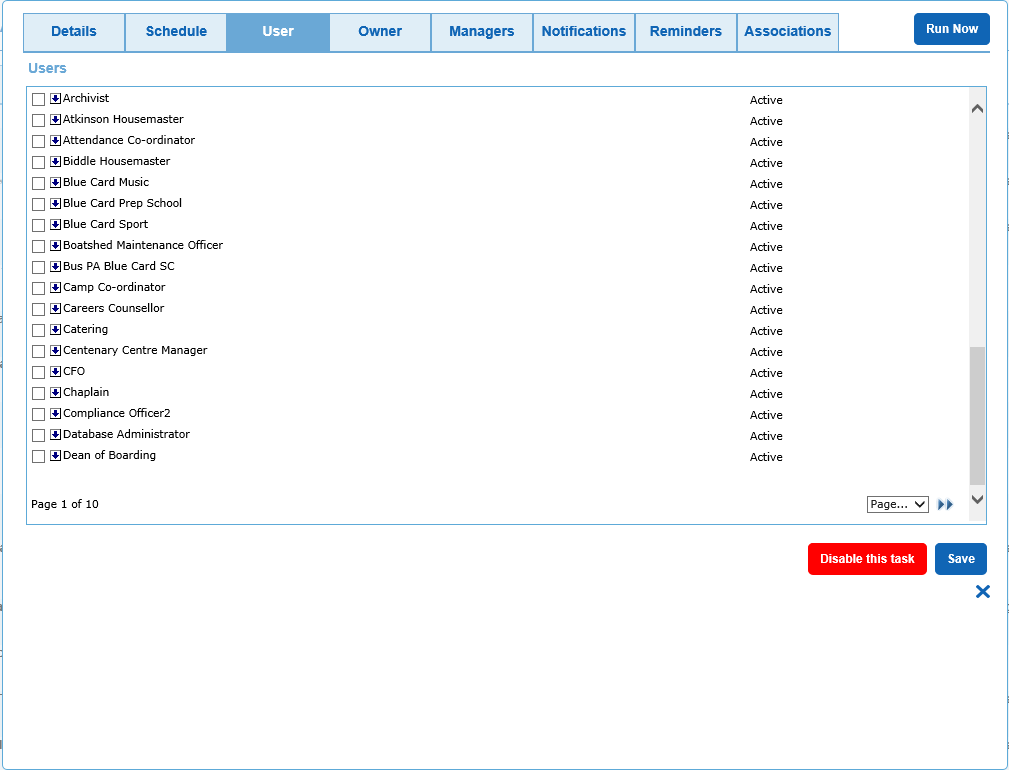
Task: Select the Blue Card Music checkbox
Action: pos(38,182)
